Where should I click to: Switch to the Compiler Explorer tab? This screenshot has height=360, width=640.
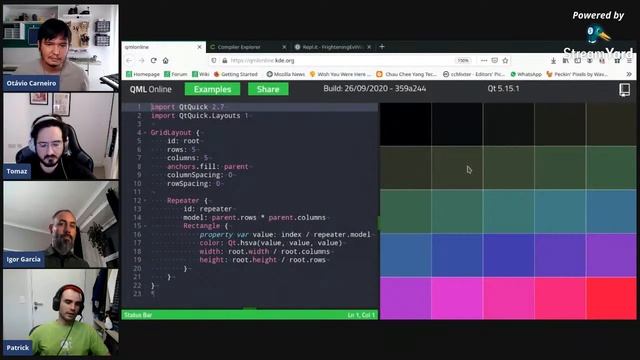click(248, 47)
